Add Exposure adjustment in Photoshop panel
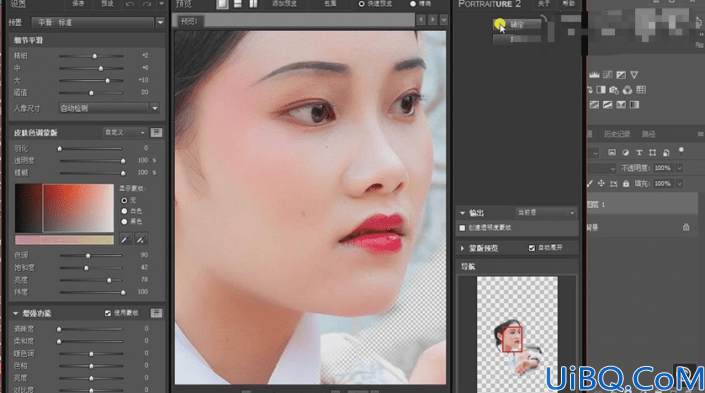Viewport: 705px width, 393px height. 621,75
